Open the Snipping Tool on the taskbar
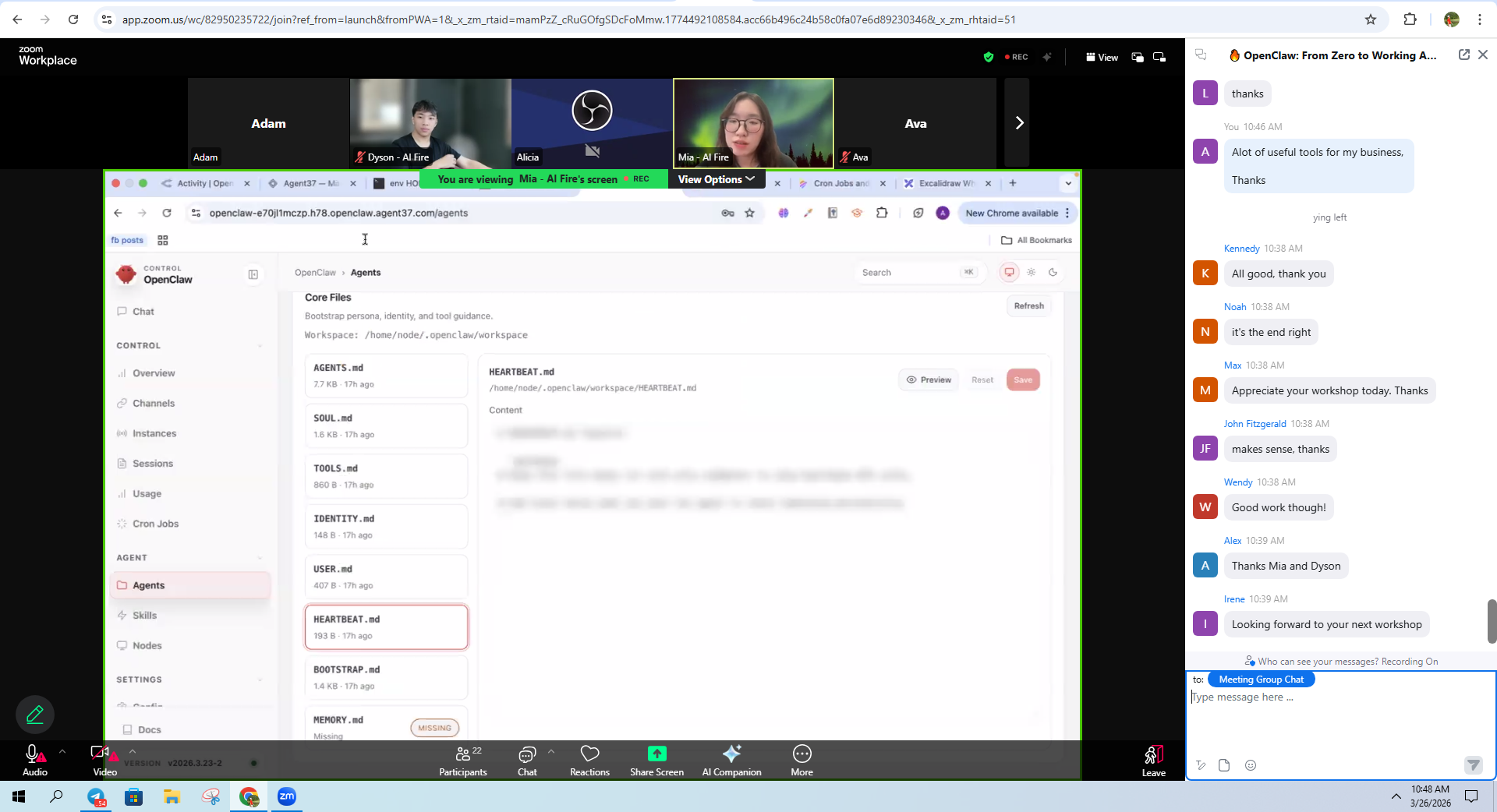This screenshot has width=1497, height=812. click(x=211, y=796)
